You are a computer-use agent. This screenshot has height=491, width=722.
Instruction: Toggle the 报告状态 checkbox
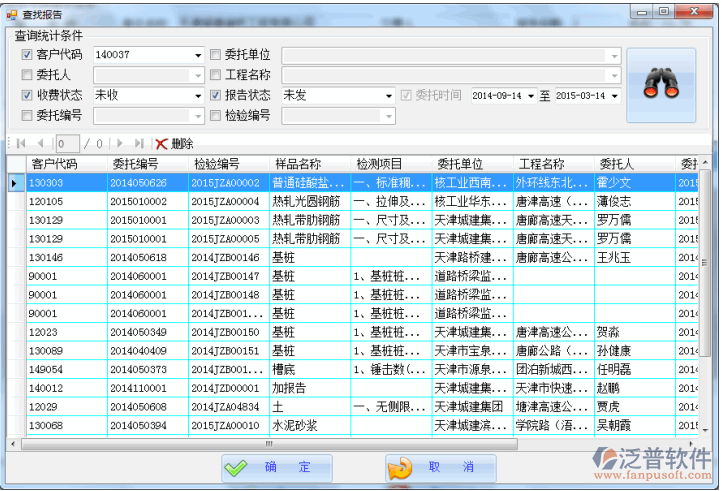(x=215, y=96)
